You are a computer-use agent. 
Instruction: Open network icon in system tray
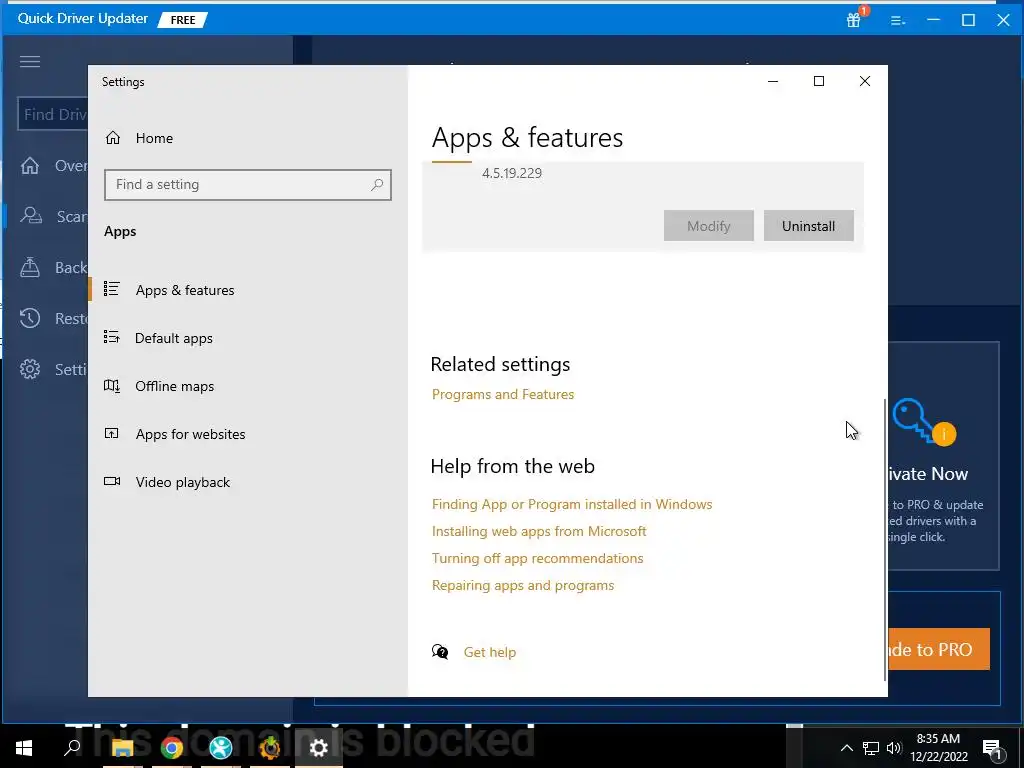[871, 748]
